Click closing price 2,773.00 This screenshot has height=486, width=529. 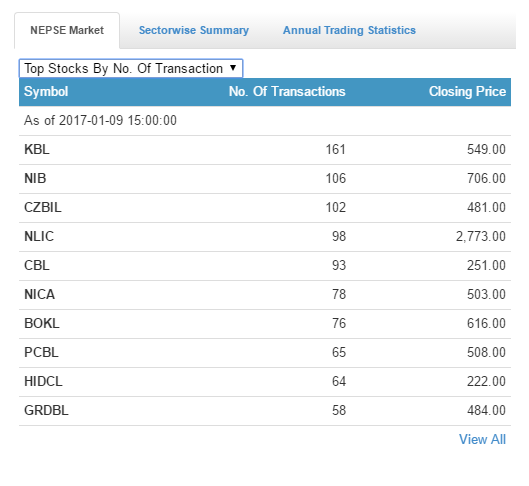point(481,237)
